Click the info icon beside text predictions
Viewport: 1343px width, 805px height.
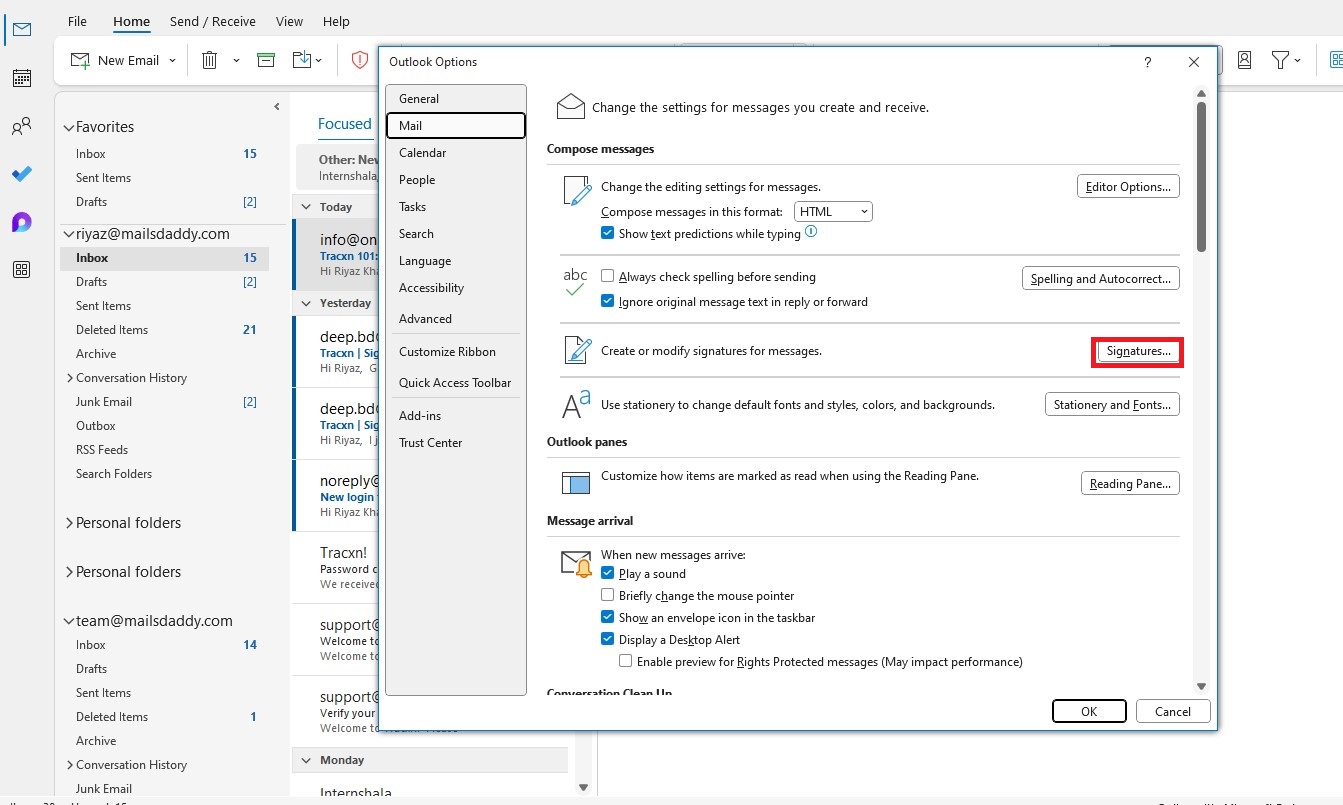(x=811, y=232)
